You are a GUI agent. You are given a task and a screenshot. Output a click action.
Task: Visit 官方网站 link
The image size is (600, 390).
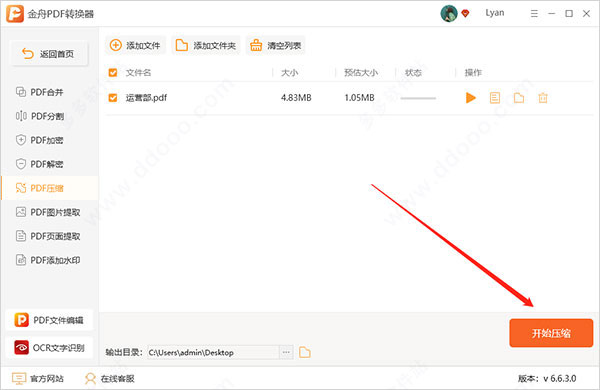click(x=38, y=379)
